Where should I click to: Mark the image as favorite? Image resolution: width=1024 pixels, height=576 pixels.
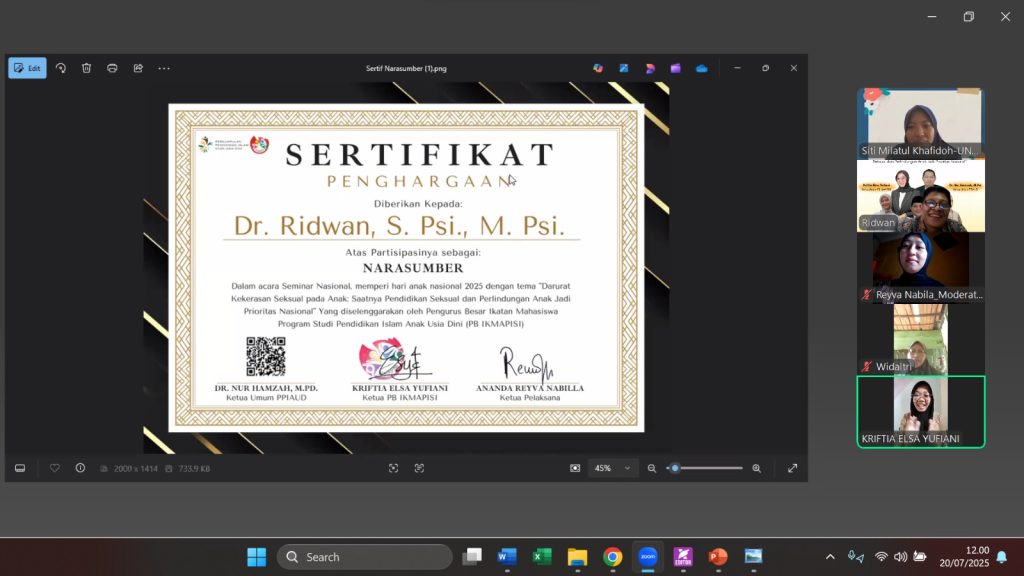pos(55,468)
